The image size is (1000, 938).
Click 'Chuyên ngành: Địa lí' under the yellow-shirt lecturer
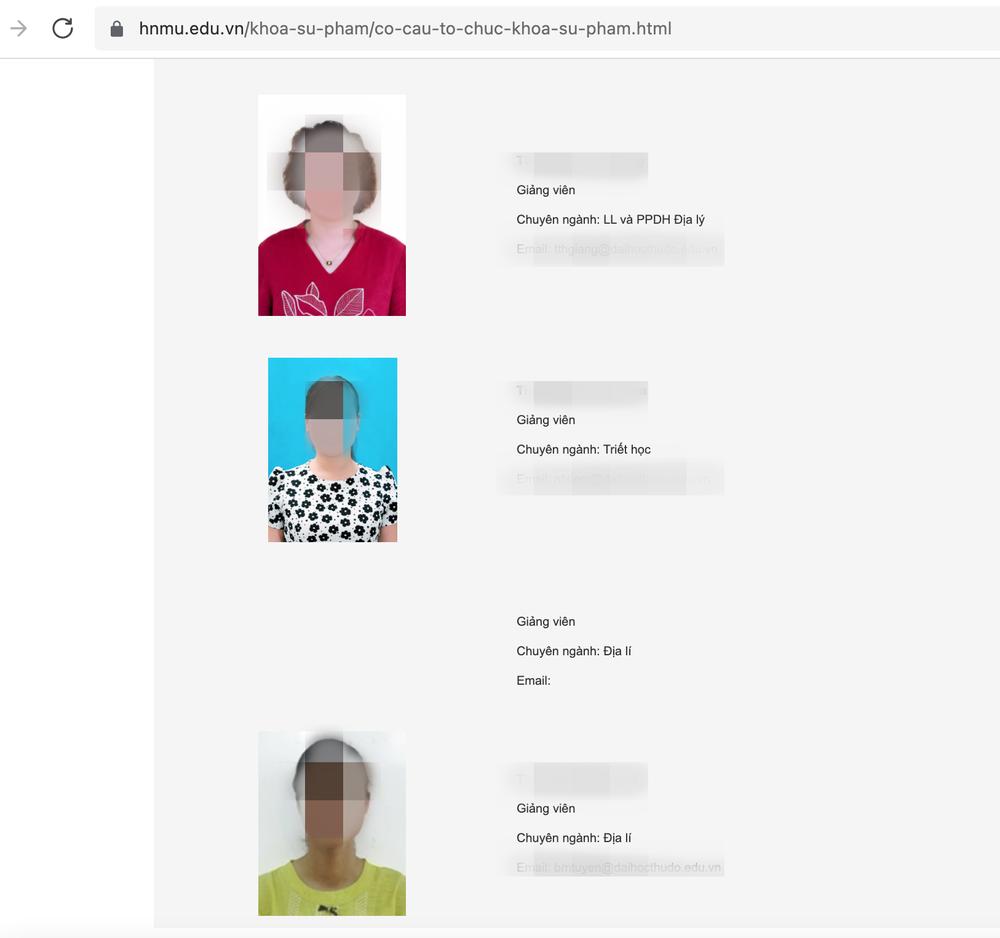point(574,837)
